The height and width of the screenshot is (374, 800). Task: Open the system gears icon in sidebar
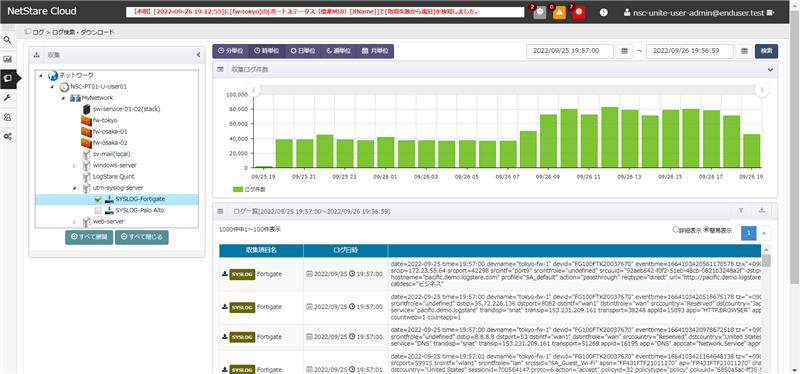[x=7, y=136]
